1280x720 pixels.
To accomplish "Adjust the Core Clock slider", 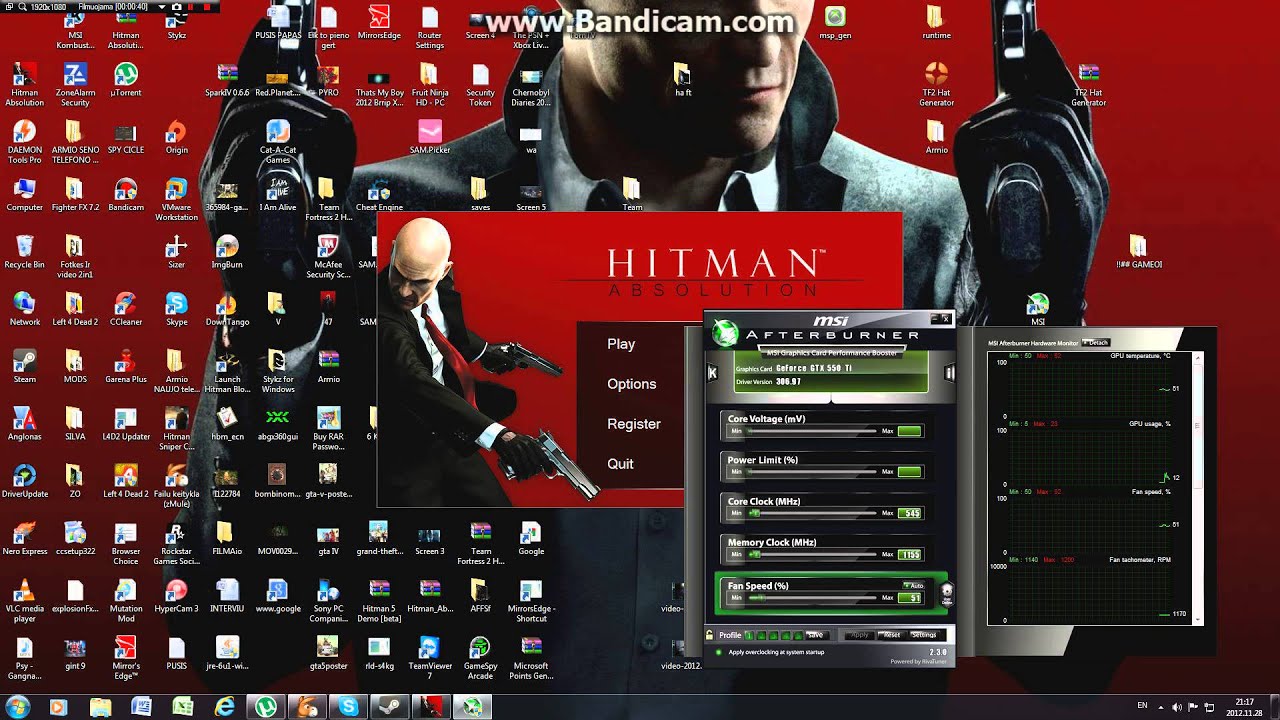I will click(x=813, y=513).
